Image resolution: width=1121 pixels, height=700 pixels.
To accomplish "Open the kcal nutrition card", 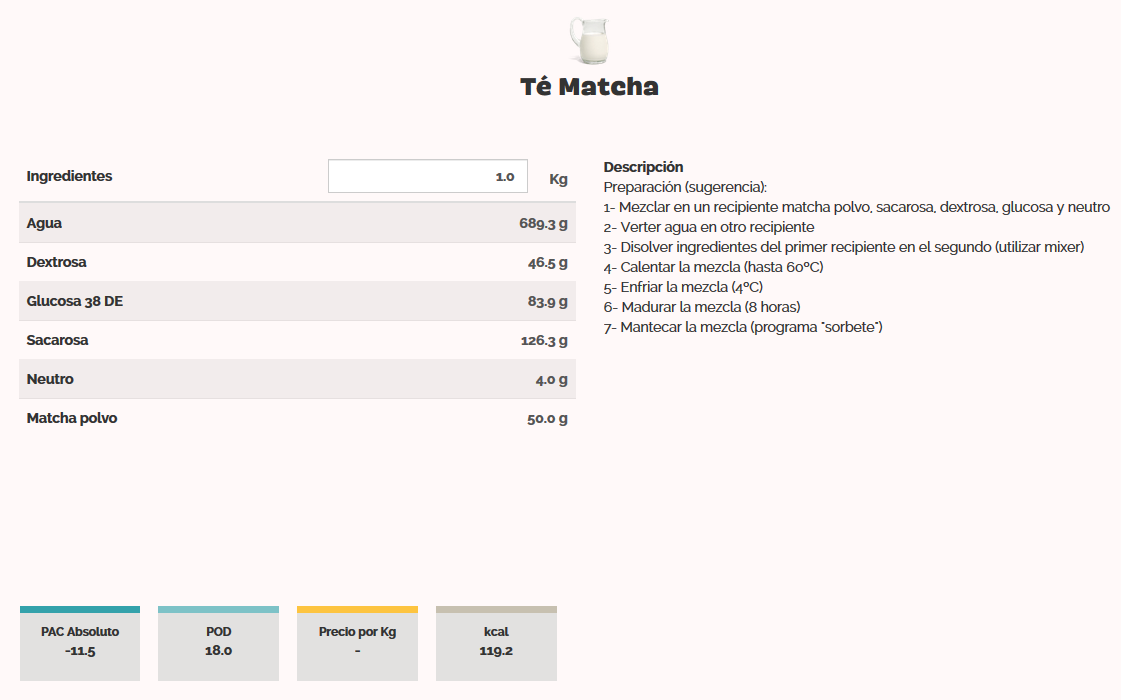I will coord(496,643).
